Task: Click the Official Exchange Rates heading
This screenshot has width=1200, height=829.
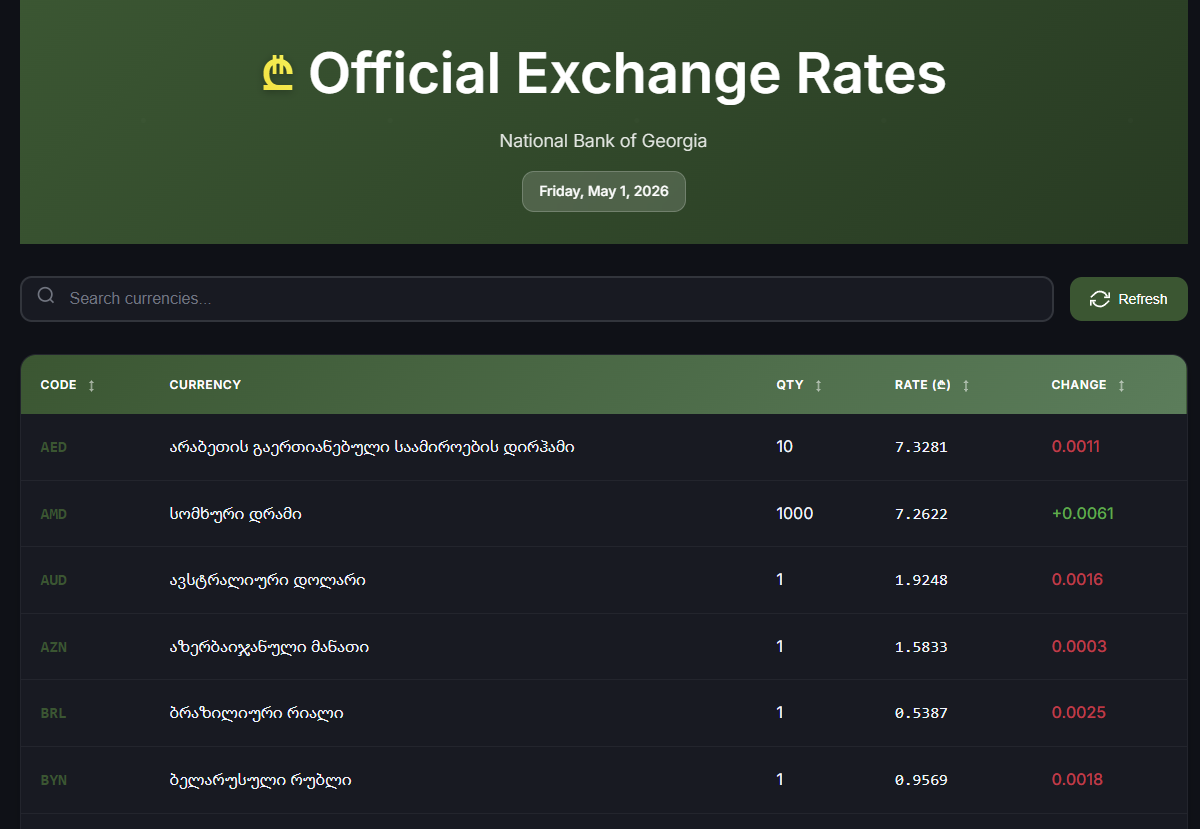Action: point(627,74)
